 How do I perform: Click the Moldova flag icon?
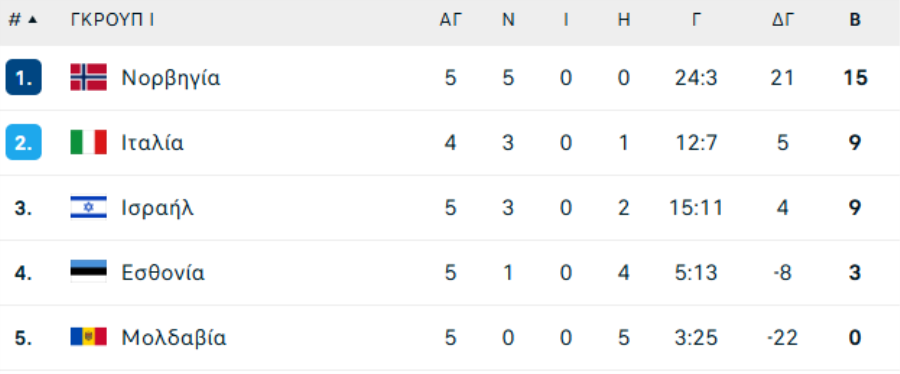(x=88, y=337)
